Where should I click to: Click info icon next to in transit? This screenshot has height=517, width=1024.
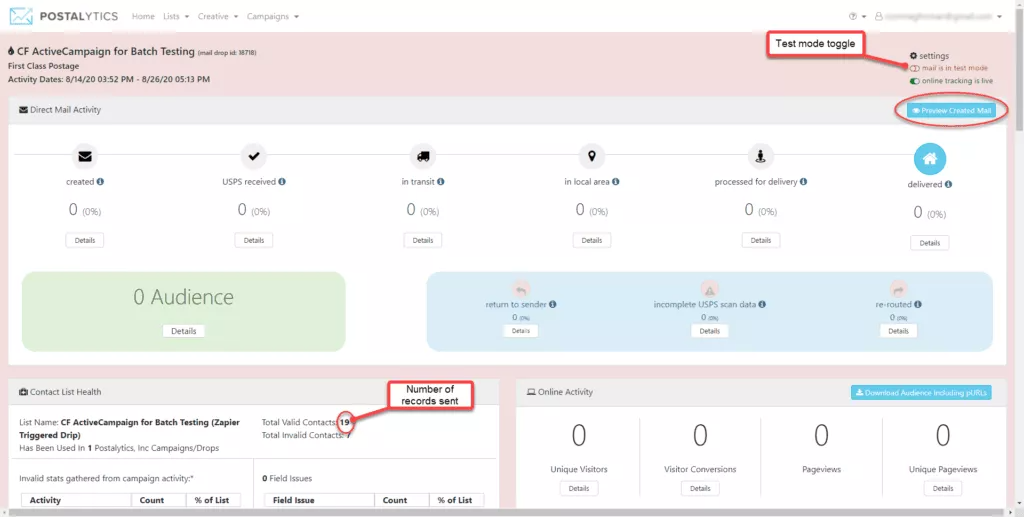click(441, 181)
